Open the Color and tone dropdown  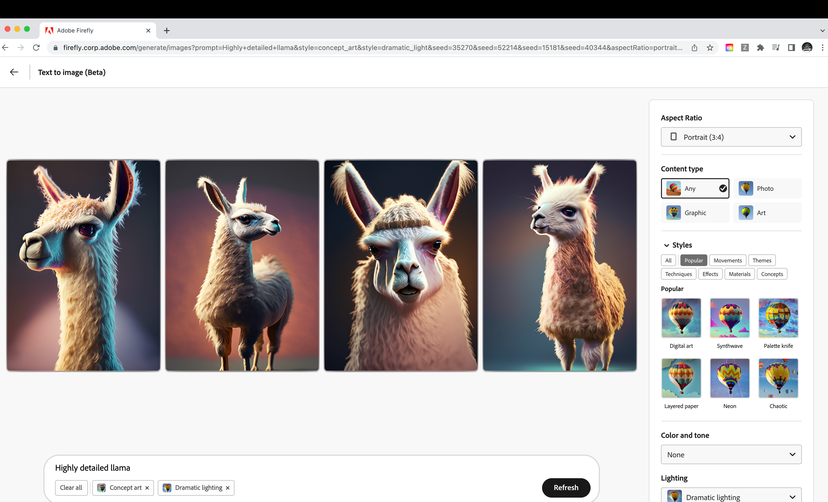[x=731, y=454]
